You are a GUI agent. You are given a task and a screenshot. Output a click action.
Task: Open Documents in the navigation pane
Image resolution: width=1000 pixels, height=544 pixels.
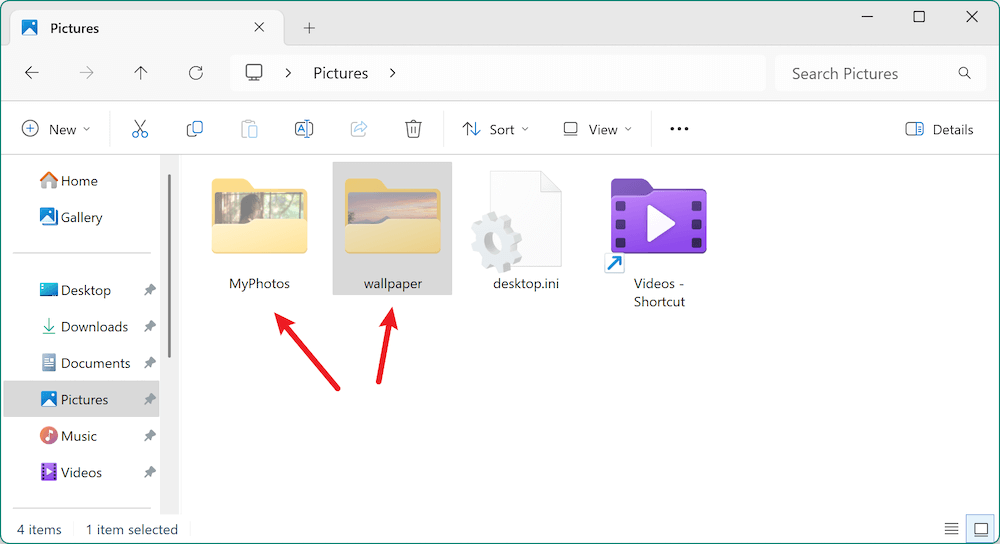tap(85, 363)
